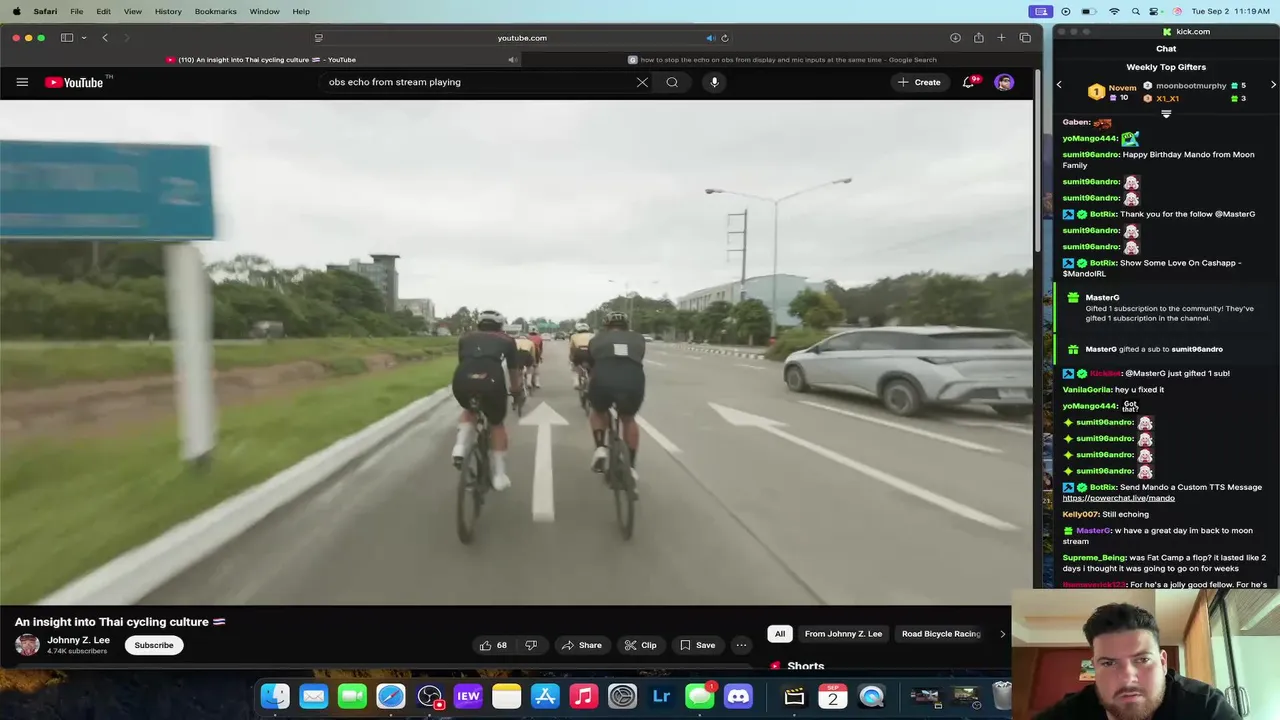The height and width of the screenshot is (720, 1280).
Task: Open Calendar from the Dock
Action: pyautogui.click(x=832, y=696)
